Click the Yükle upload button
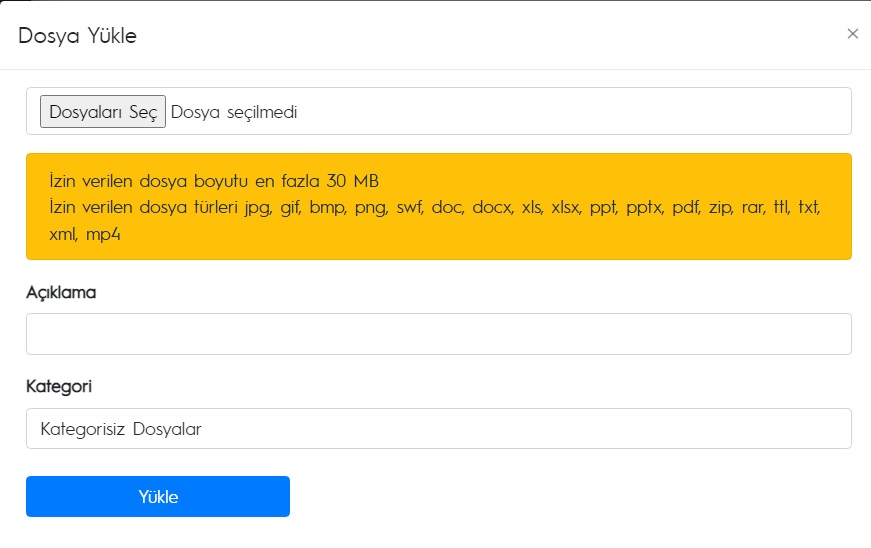 [158, 496]
